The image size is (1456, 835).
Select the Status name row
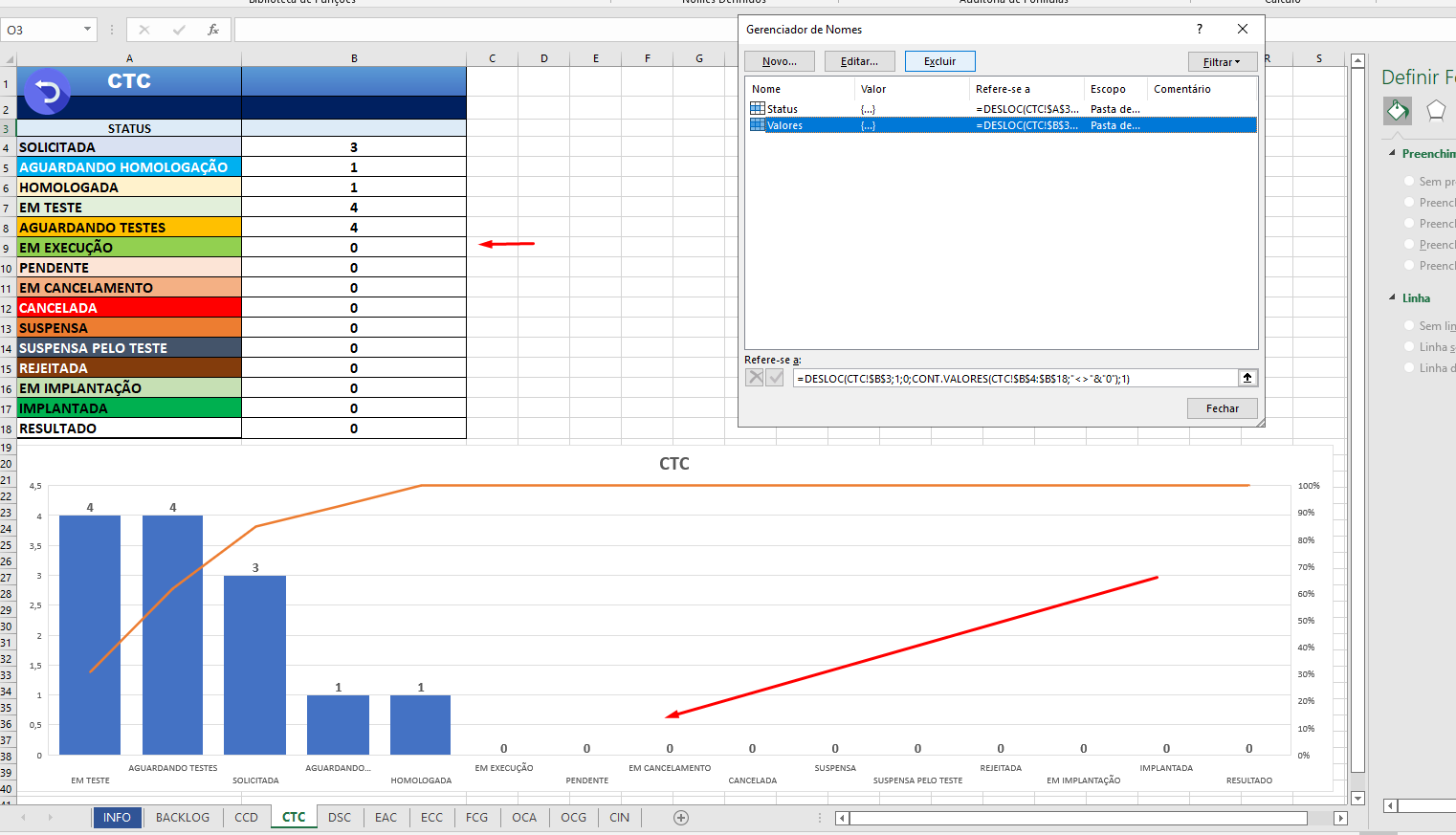(1002, 108)
